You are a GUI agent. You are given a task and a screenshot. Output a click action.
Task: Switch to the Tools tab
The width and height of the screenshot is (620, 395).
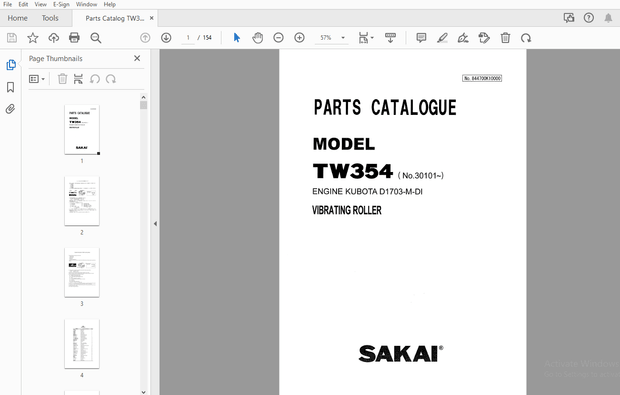pyautogui.click(x=50, y=18)
